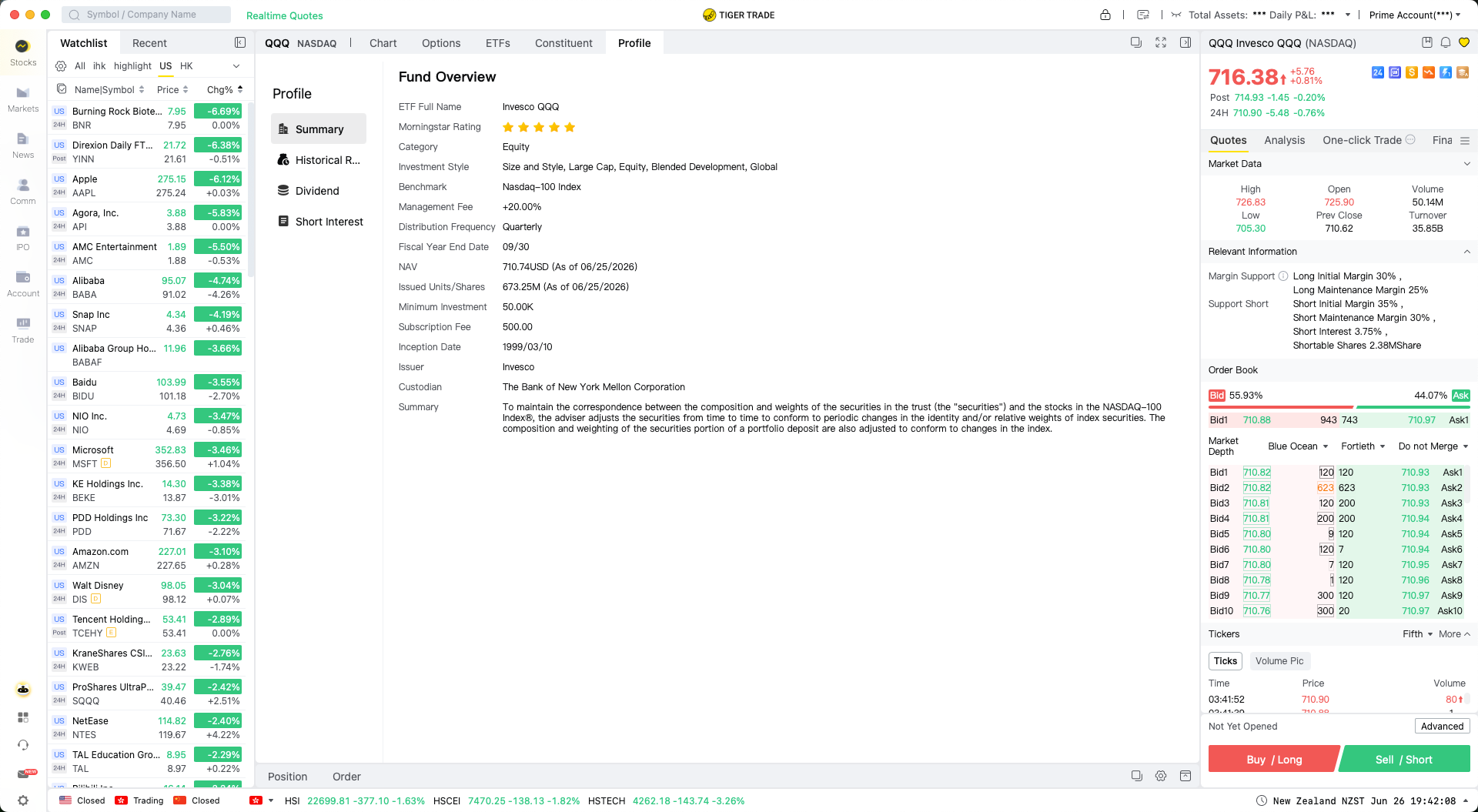Viewport: 1478px width, 812px height.
Task: Switch to the Constituent tab
Action: (563, 43)
